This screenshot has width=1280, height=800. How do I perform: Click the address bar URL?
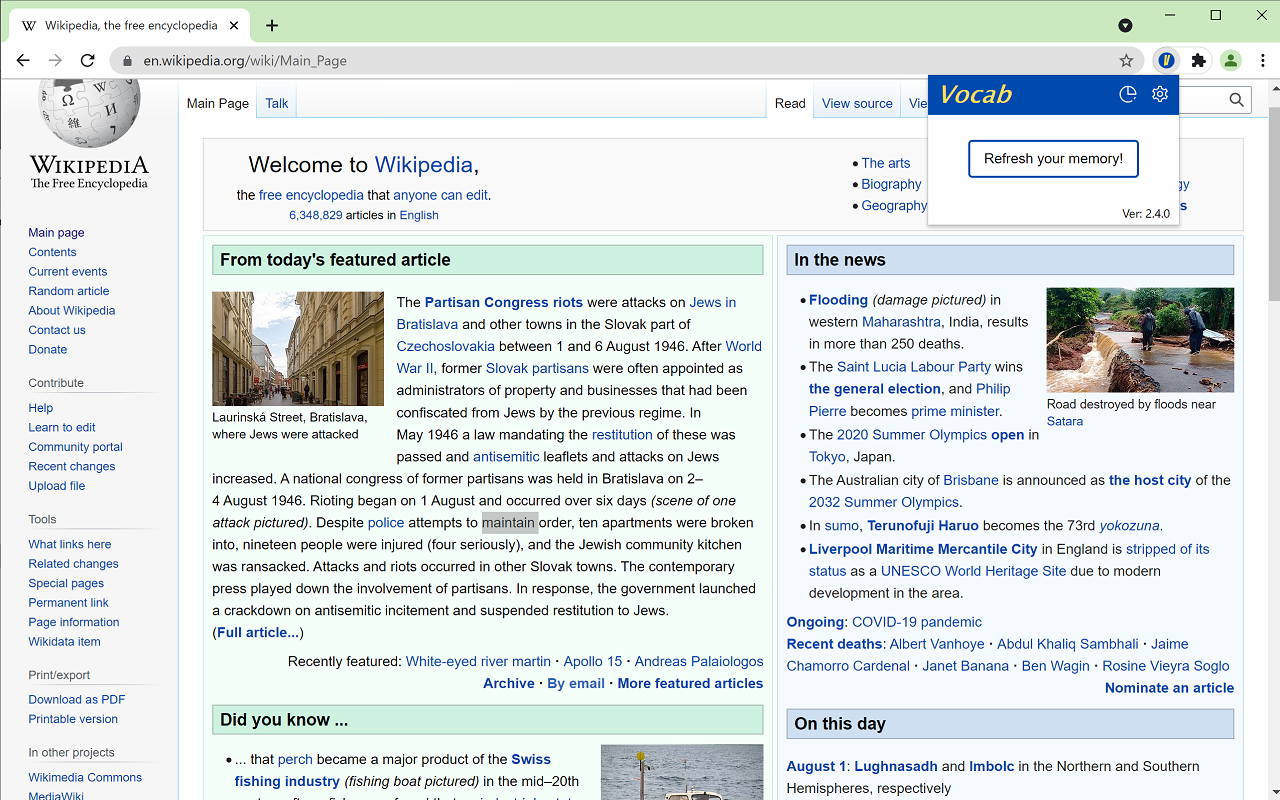[x=245, y=61]
